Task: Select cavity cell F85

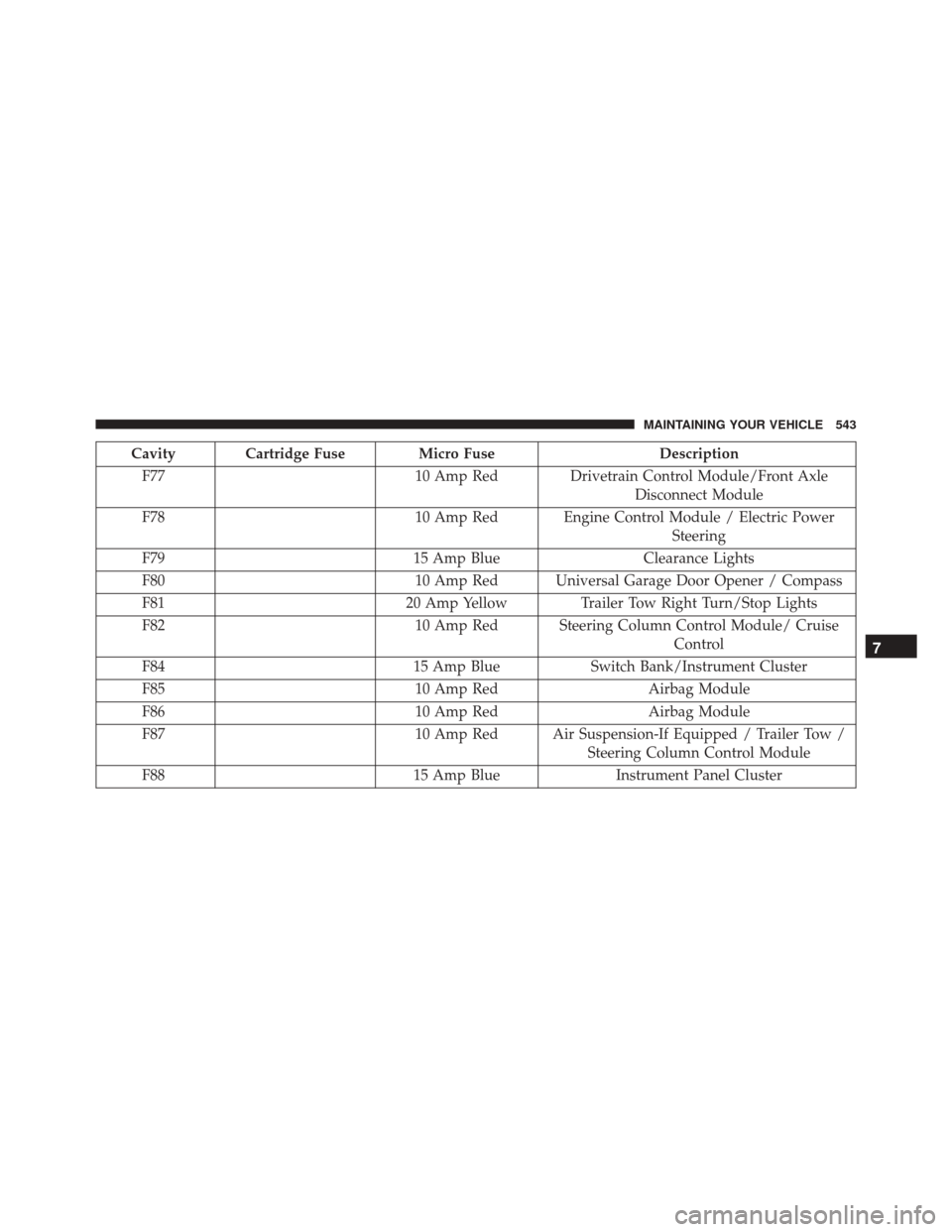Action: coord(154,688)
